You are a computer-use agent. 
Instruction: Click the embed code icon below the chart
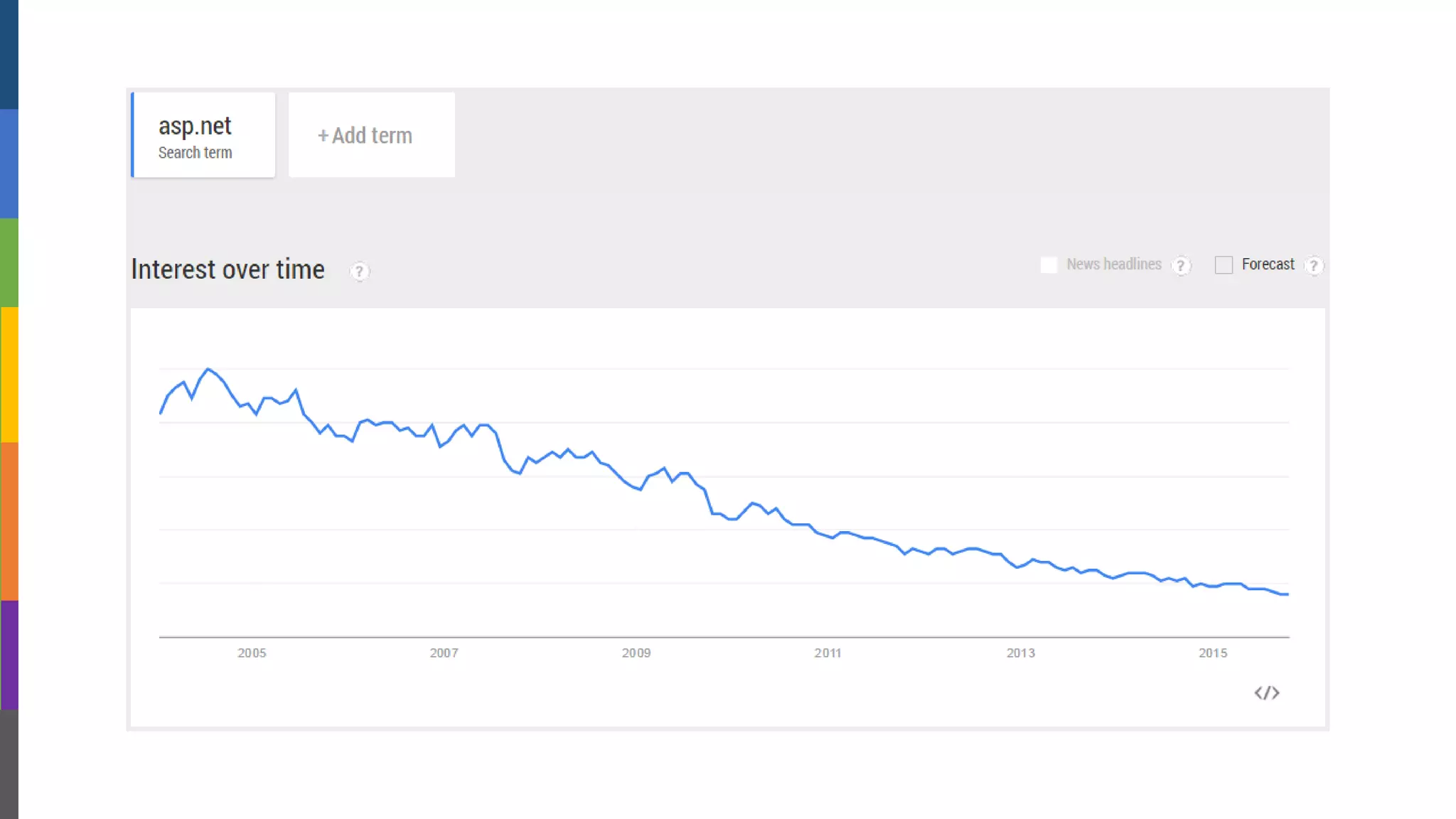pyautogui.click(x=1266, y=693)
